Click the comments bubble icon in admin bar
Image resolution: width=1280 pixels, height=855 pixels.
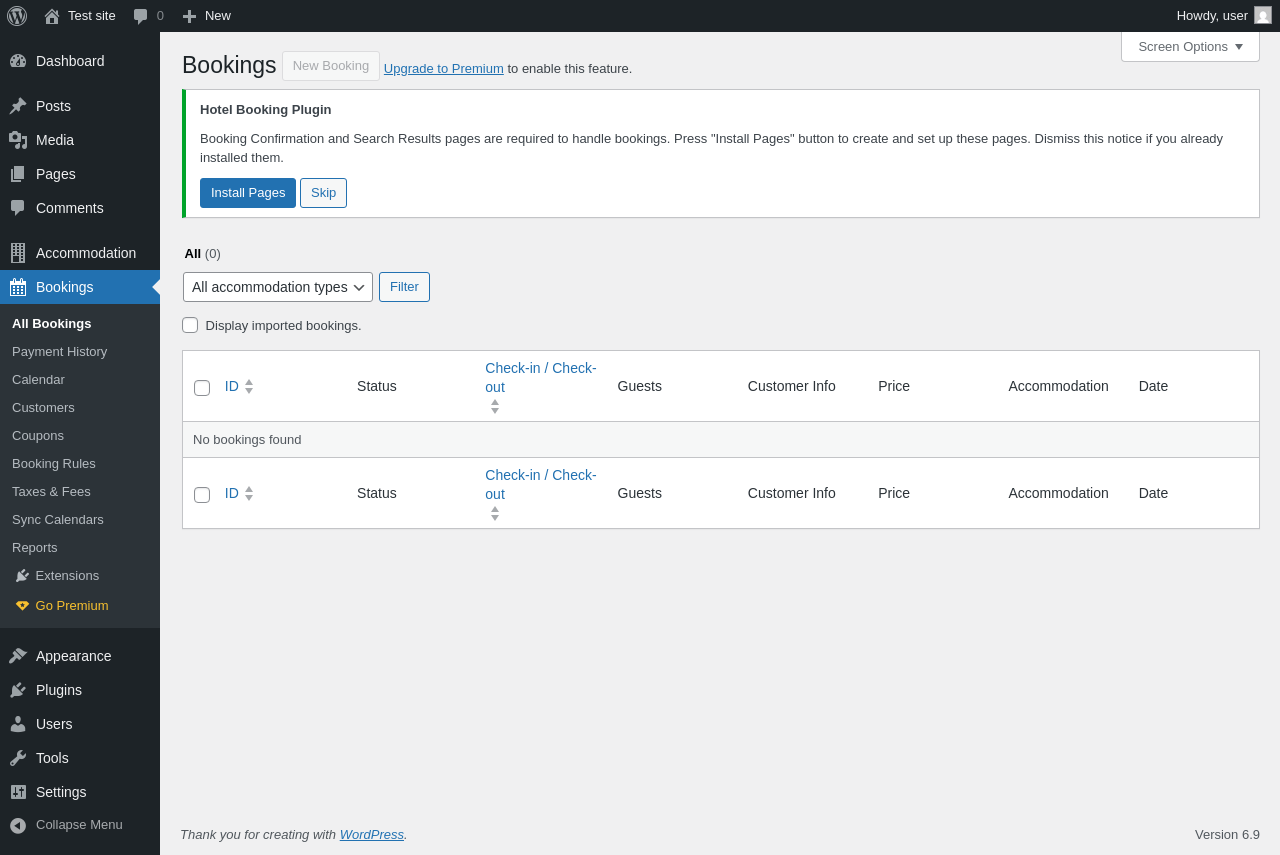(x=141, y=16)
